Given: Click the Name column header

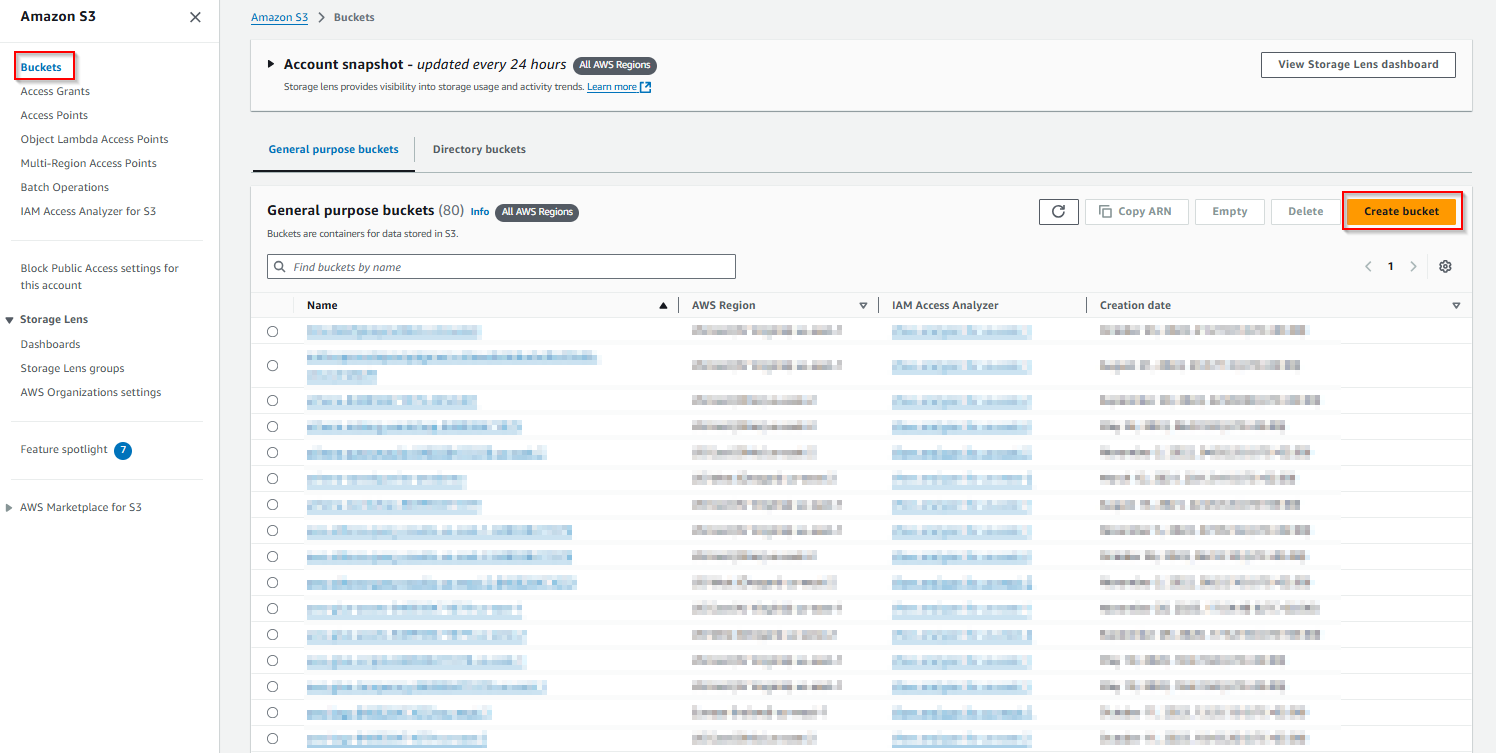Looking at the screenshot, I should coord(322,305).
